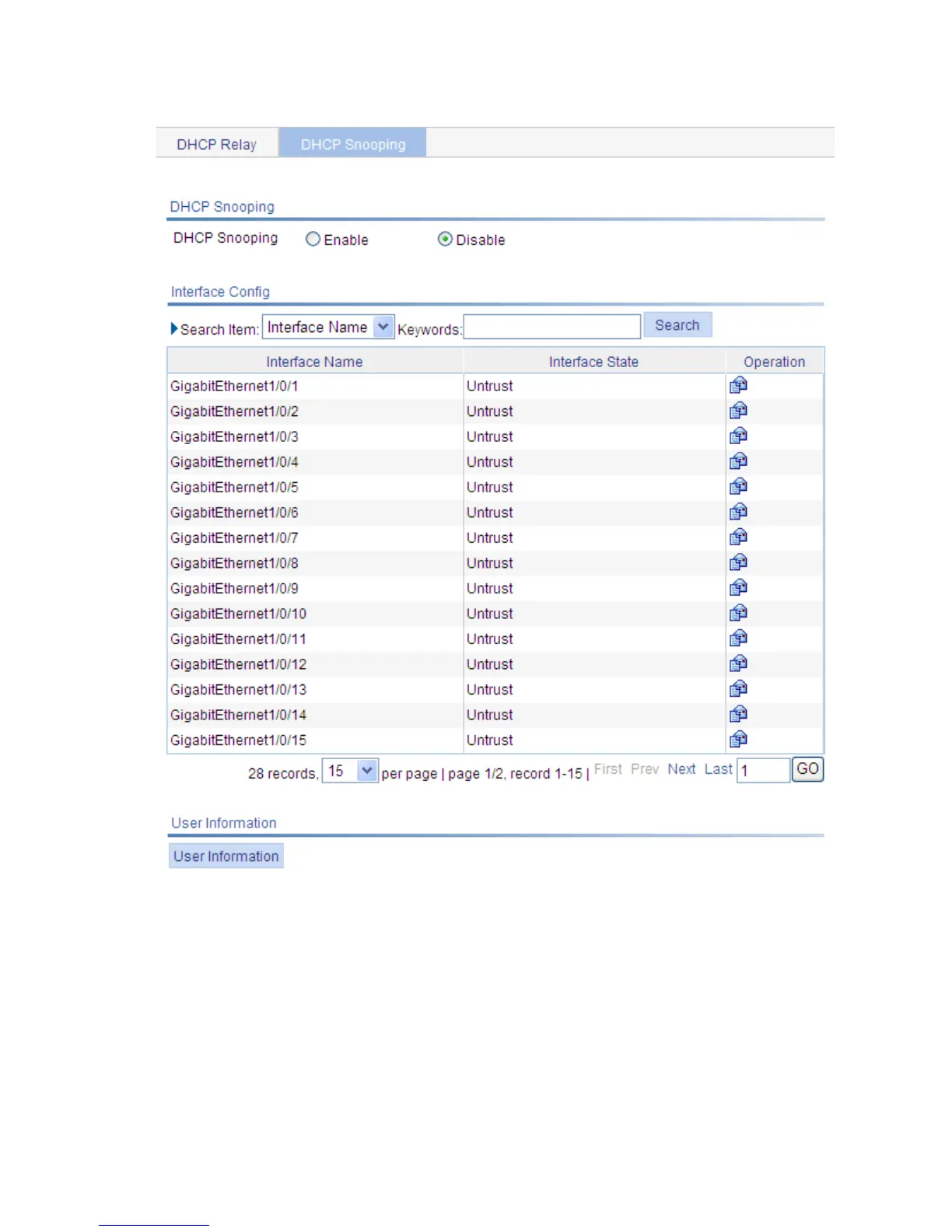Viewport: 952px width, 1232px height.
Task: Click the Search button
Action: [677, 325]
